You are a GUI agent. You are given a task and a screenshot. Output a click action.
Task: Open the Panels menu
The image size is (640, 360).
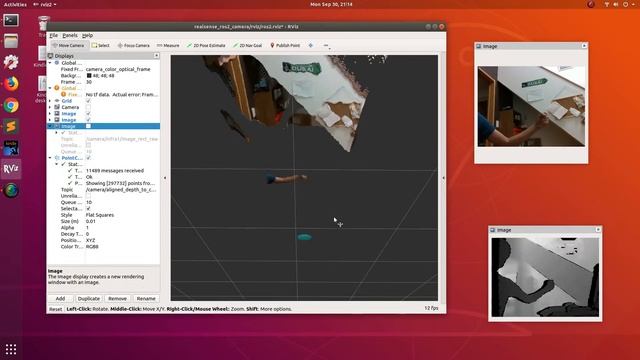coord(70,36)
